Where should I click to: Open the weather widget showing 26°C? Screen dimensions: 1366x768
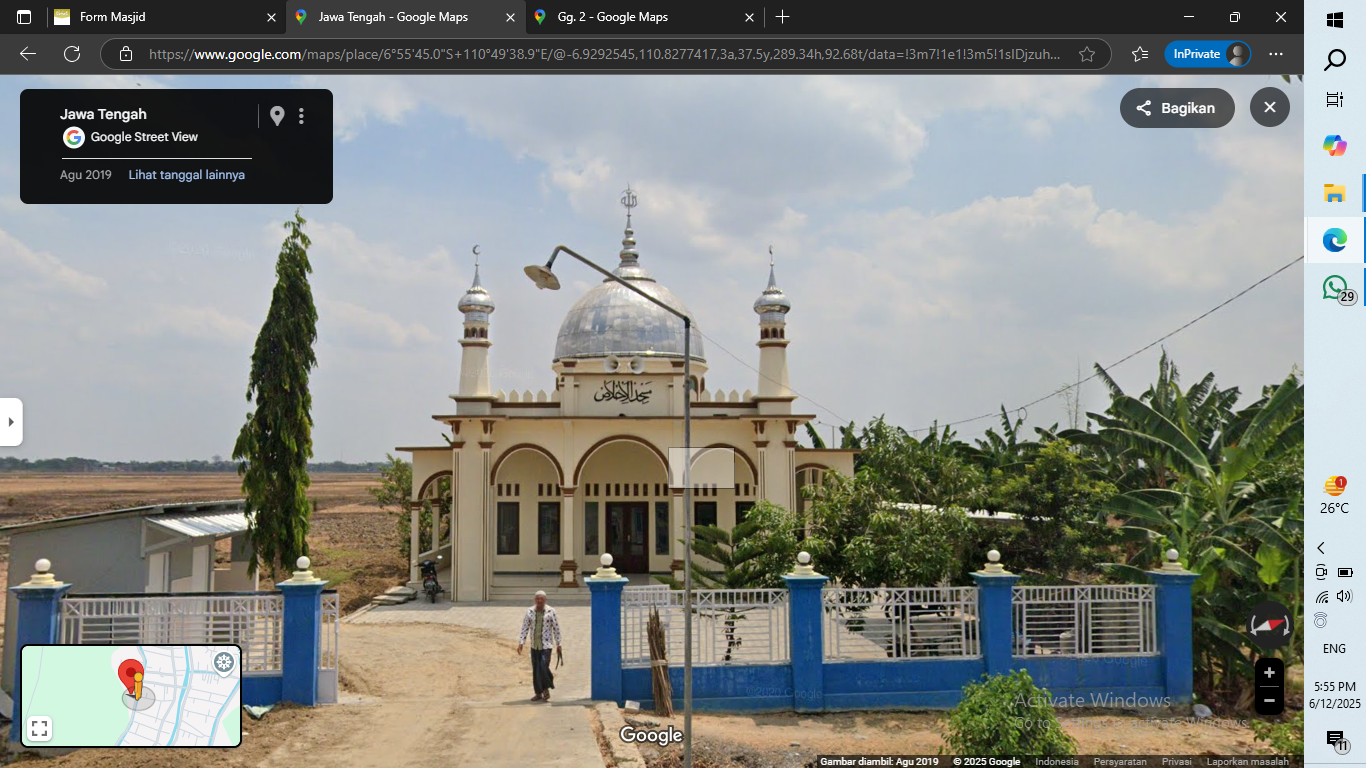(x=1335, y=495)
